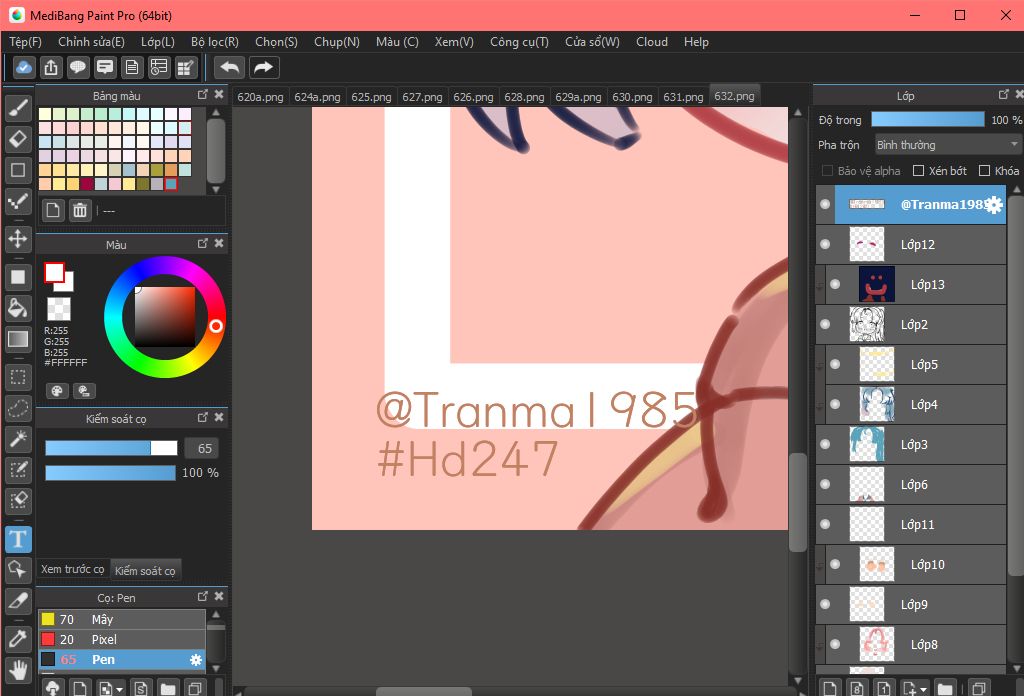Open the Bộ lọc(R) menu
1024x696 pixels.
coord(215,42)
